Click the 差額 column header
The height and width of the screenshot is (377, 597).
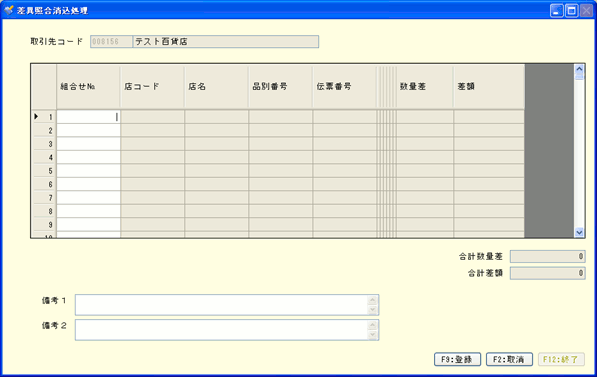(489, 86)
